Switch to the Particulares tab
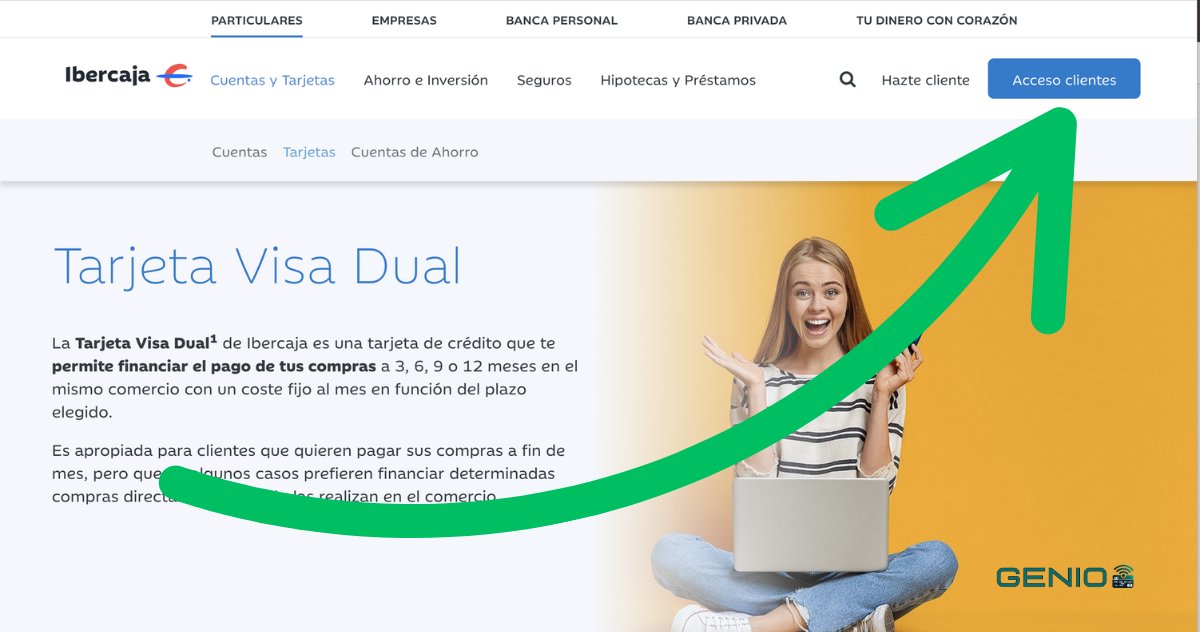 [257, 20]
